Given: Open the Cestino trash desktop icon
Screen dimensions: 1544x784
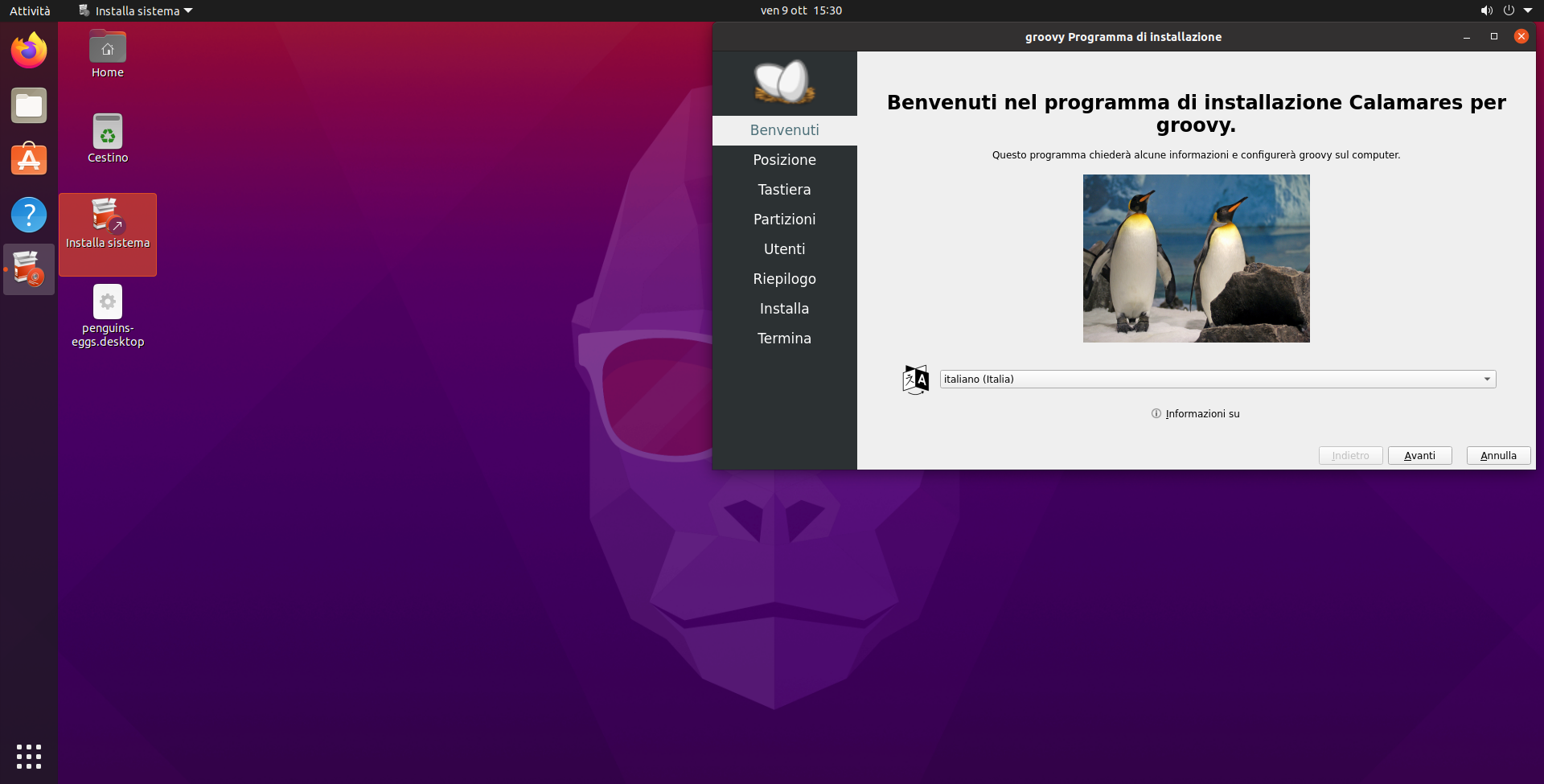Looking at the screenshot, I should 108,139.
